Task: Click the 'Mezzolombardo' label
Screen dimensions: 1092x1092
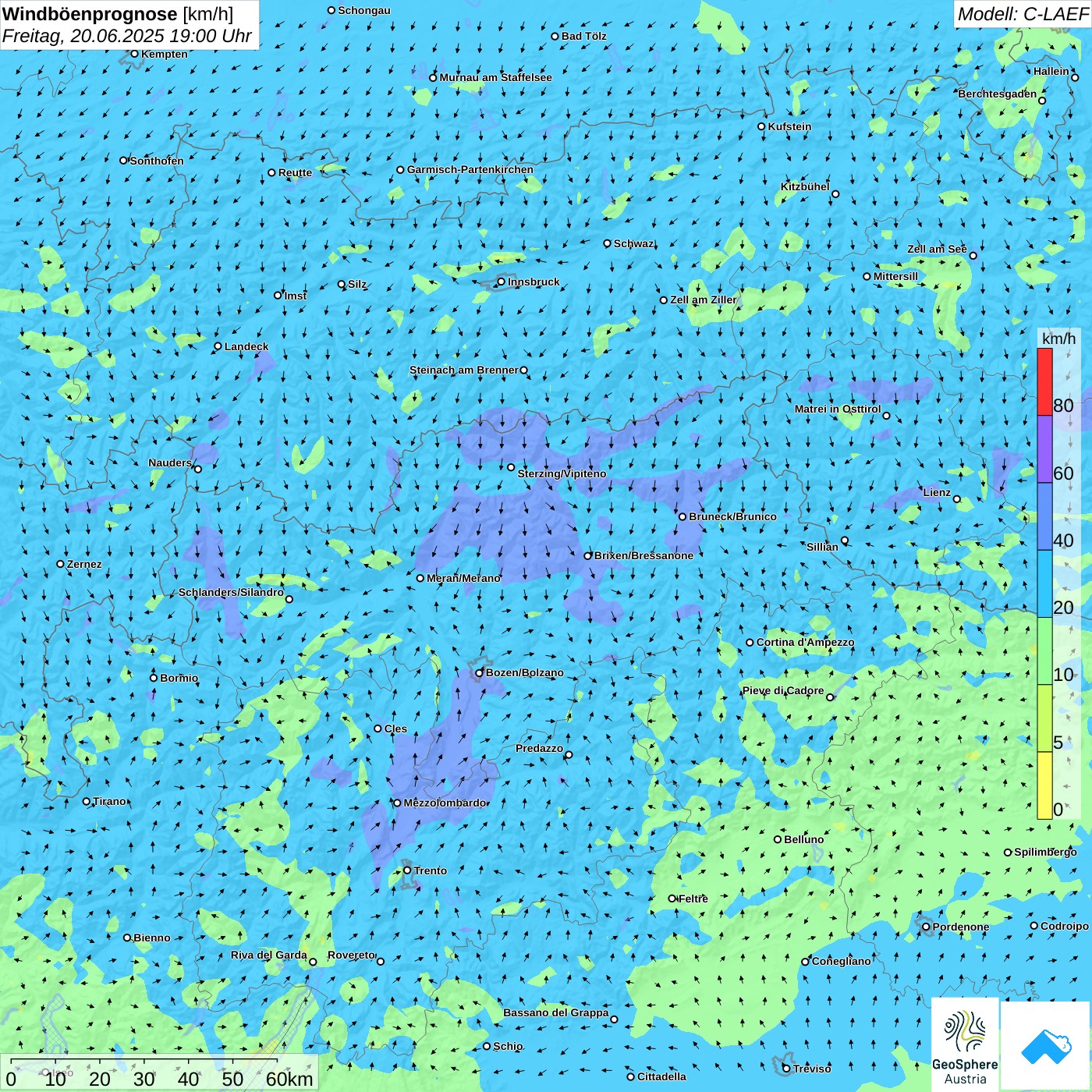Action: [x=445, y=803]
